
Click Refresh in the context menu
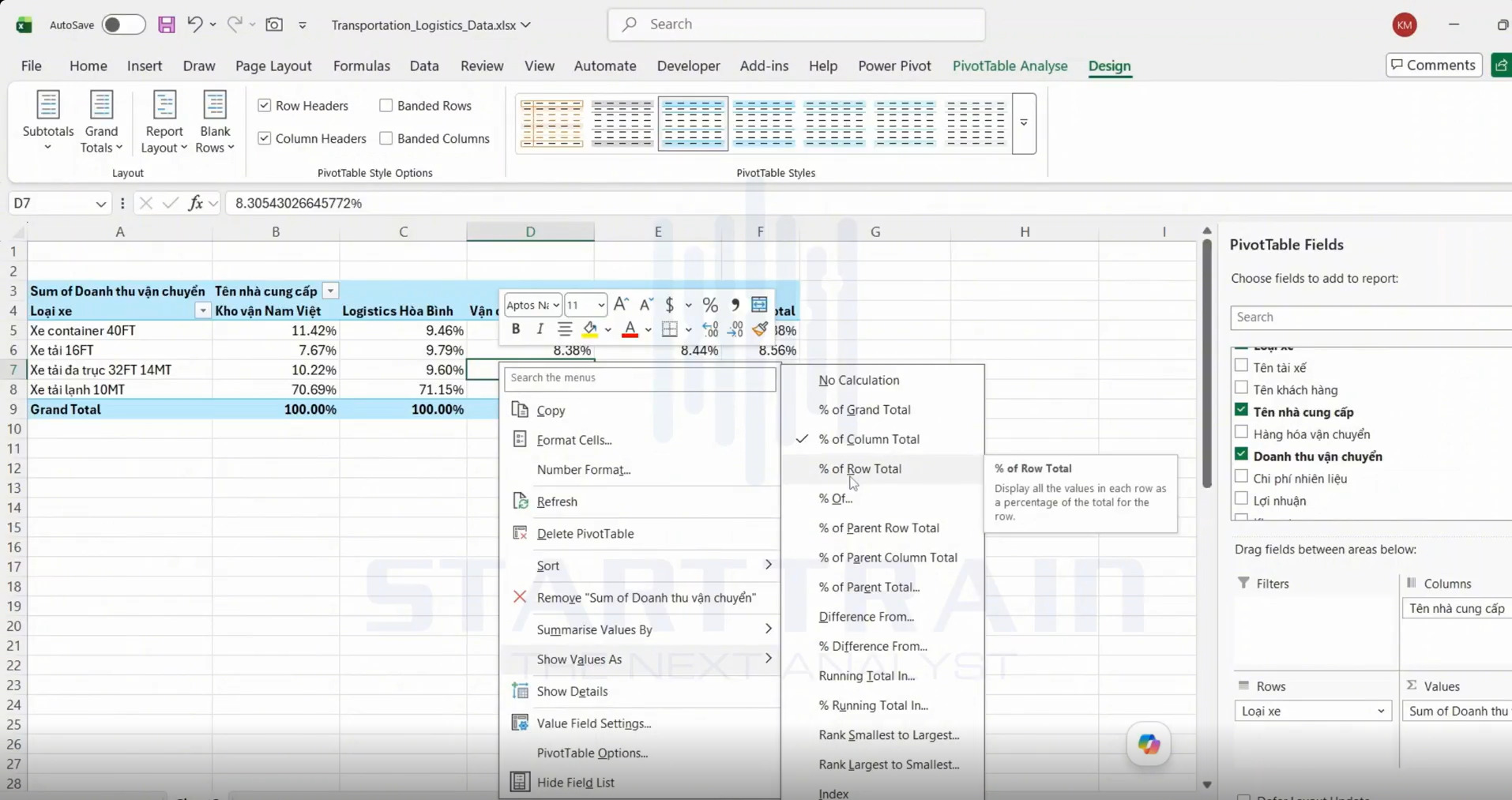pos(556,501)
